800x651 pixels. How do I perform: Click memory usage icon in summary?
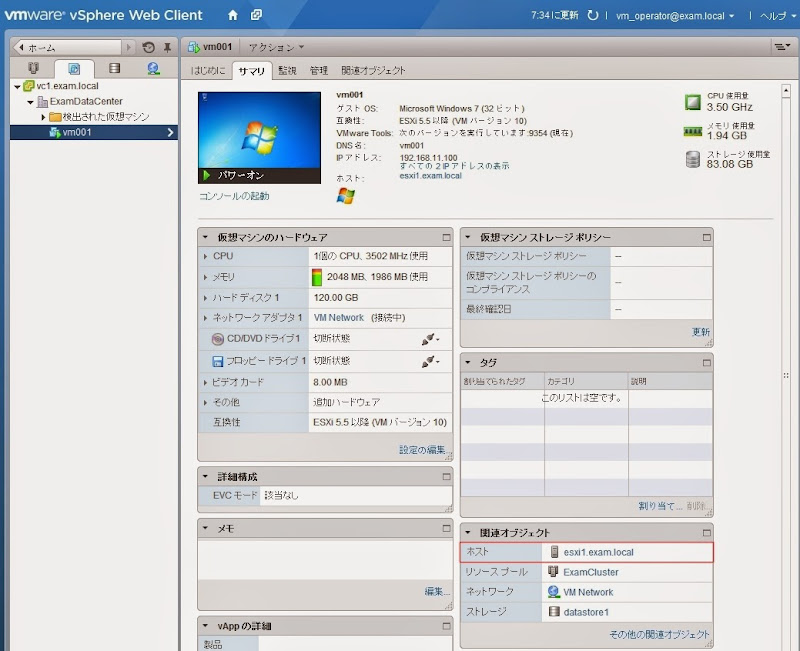(692, 132)
